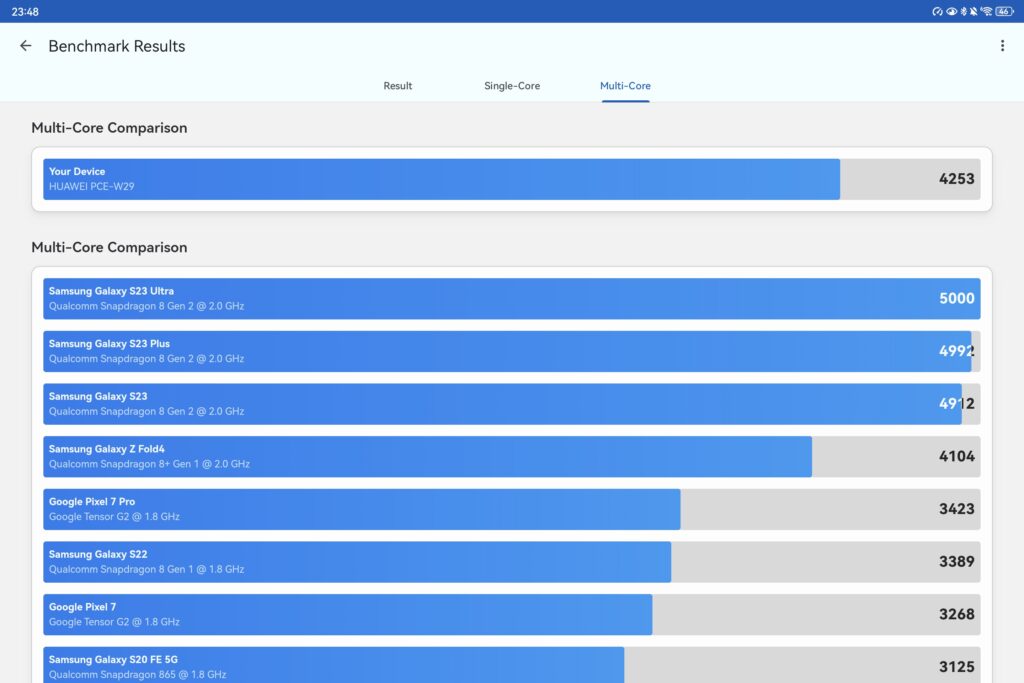Select the Samsung Galaxy S23 Ultra entry
The image size is (1024, 683).
point(511,299)
